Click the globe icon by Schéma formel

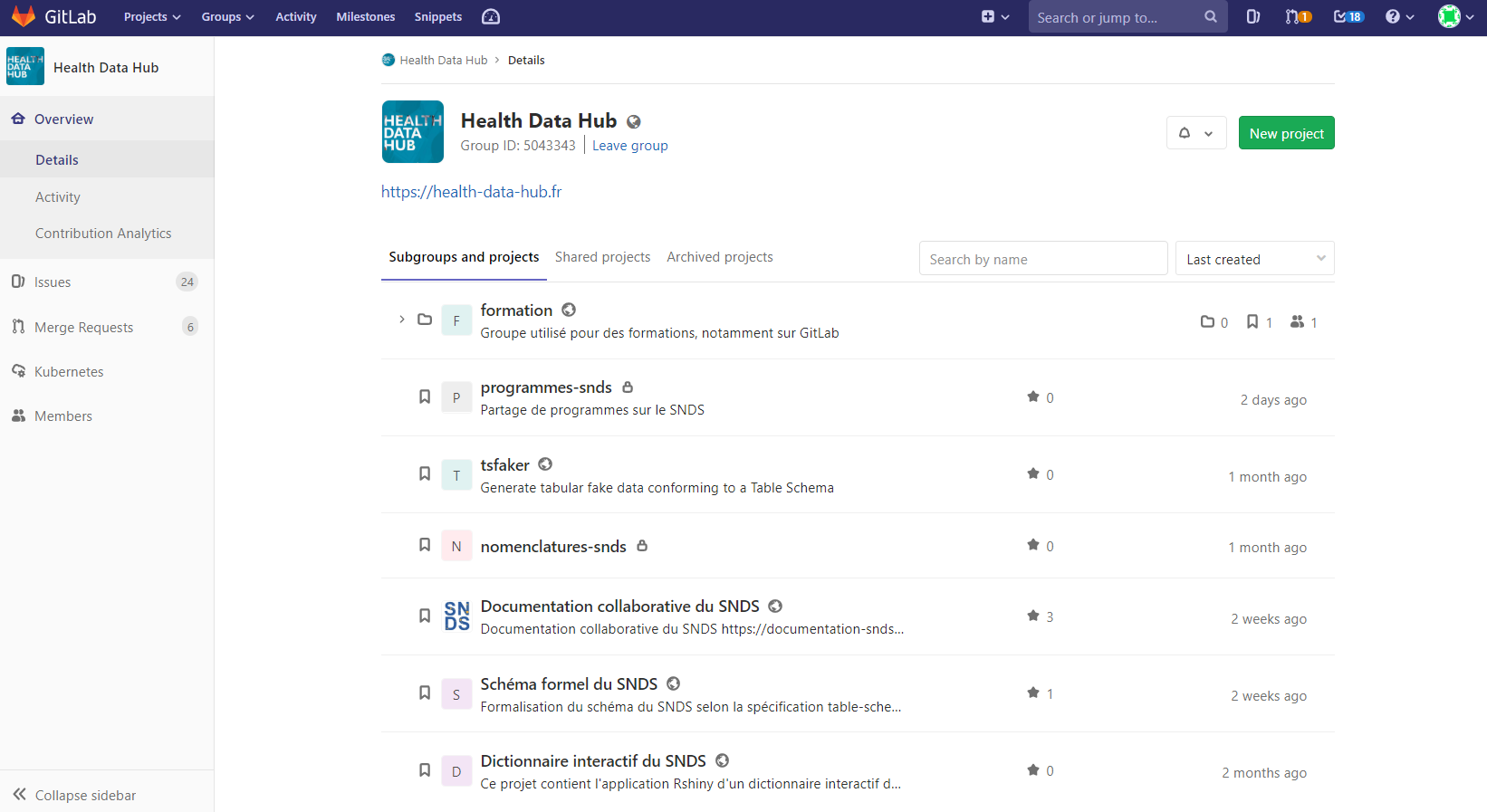(674, 683)
